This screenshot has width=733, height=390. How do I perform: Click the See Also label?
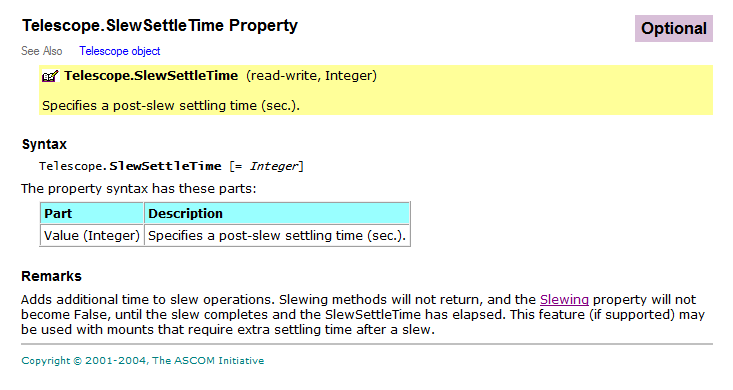[42, 51]
